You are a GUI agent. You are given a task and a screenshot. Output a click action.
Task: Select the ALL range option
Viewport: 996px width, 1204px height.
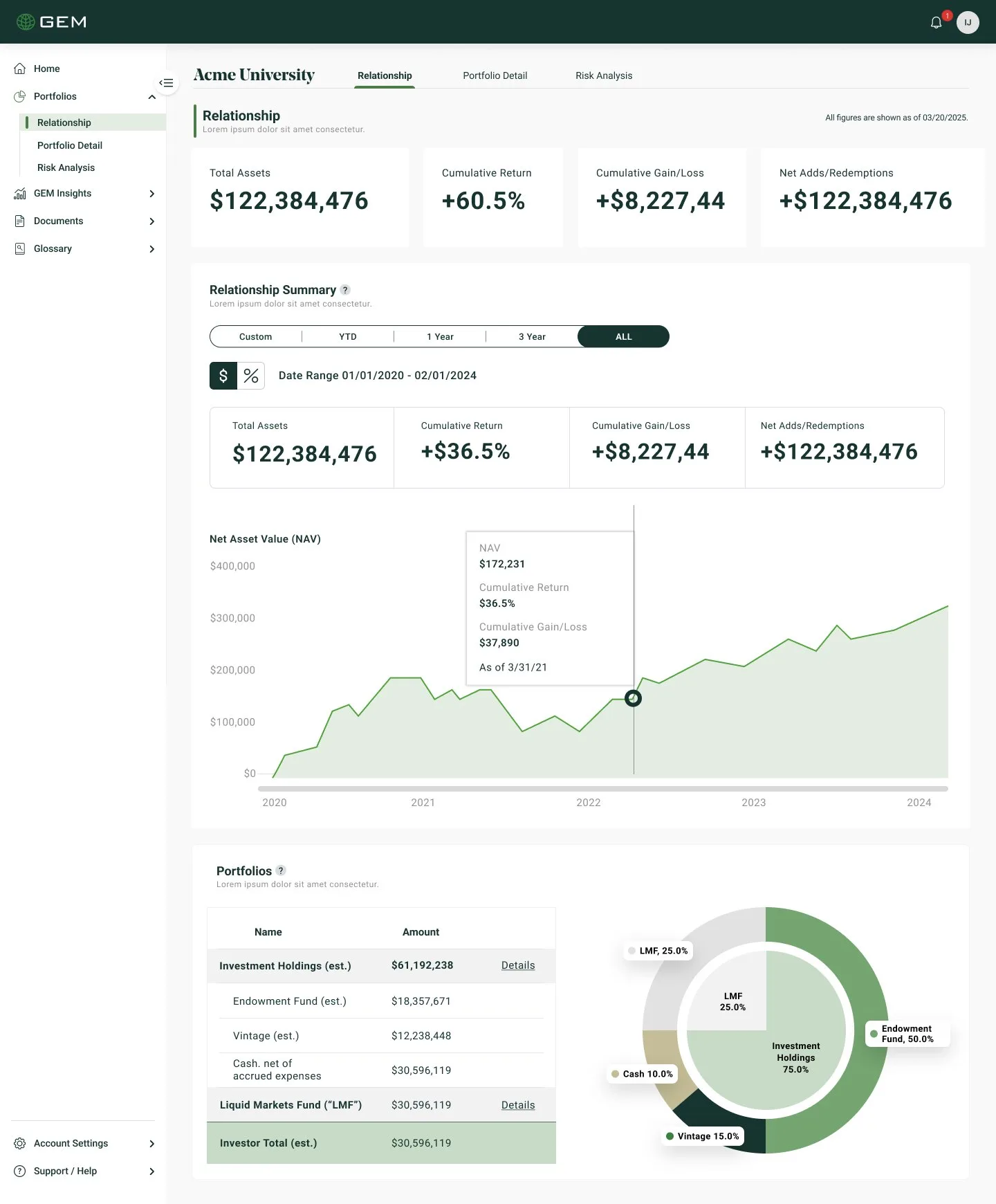(x=623, y=336)
